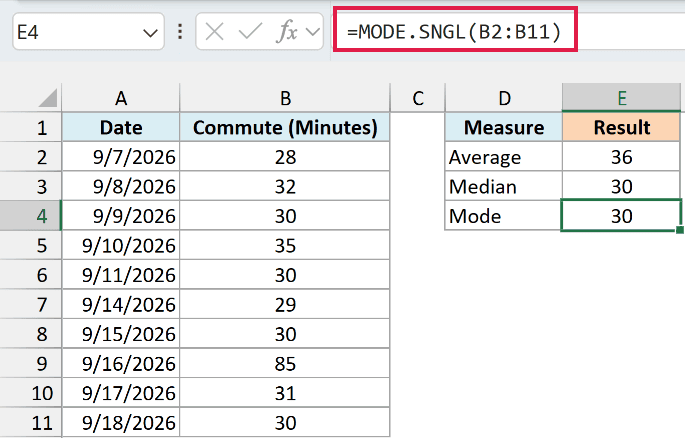Viewport: 685px width, 438px height.
Task: Select the Median result cell
Action: tap(621, 186)
